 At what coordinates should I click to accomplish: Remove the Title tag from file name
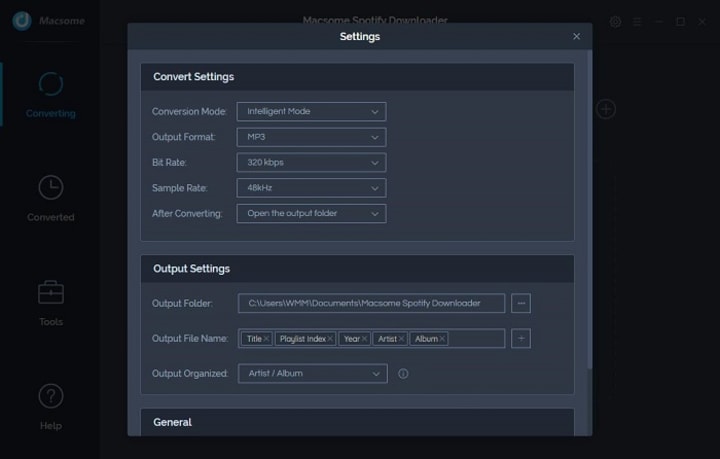tap(266, 339)
